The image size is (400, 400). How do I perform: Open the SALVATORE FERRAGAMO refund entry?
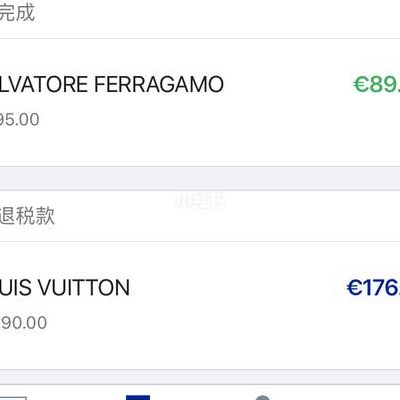[x=200, y=102]
